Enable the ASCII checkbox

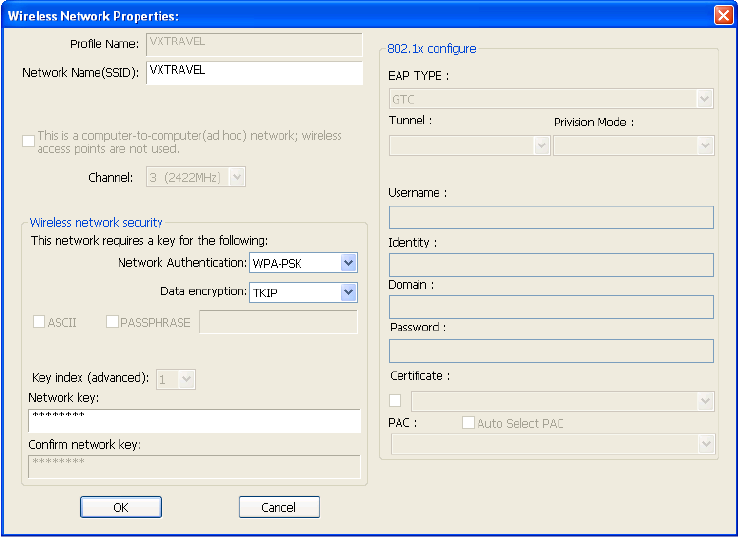point(39,322)
